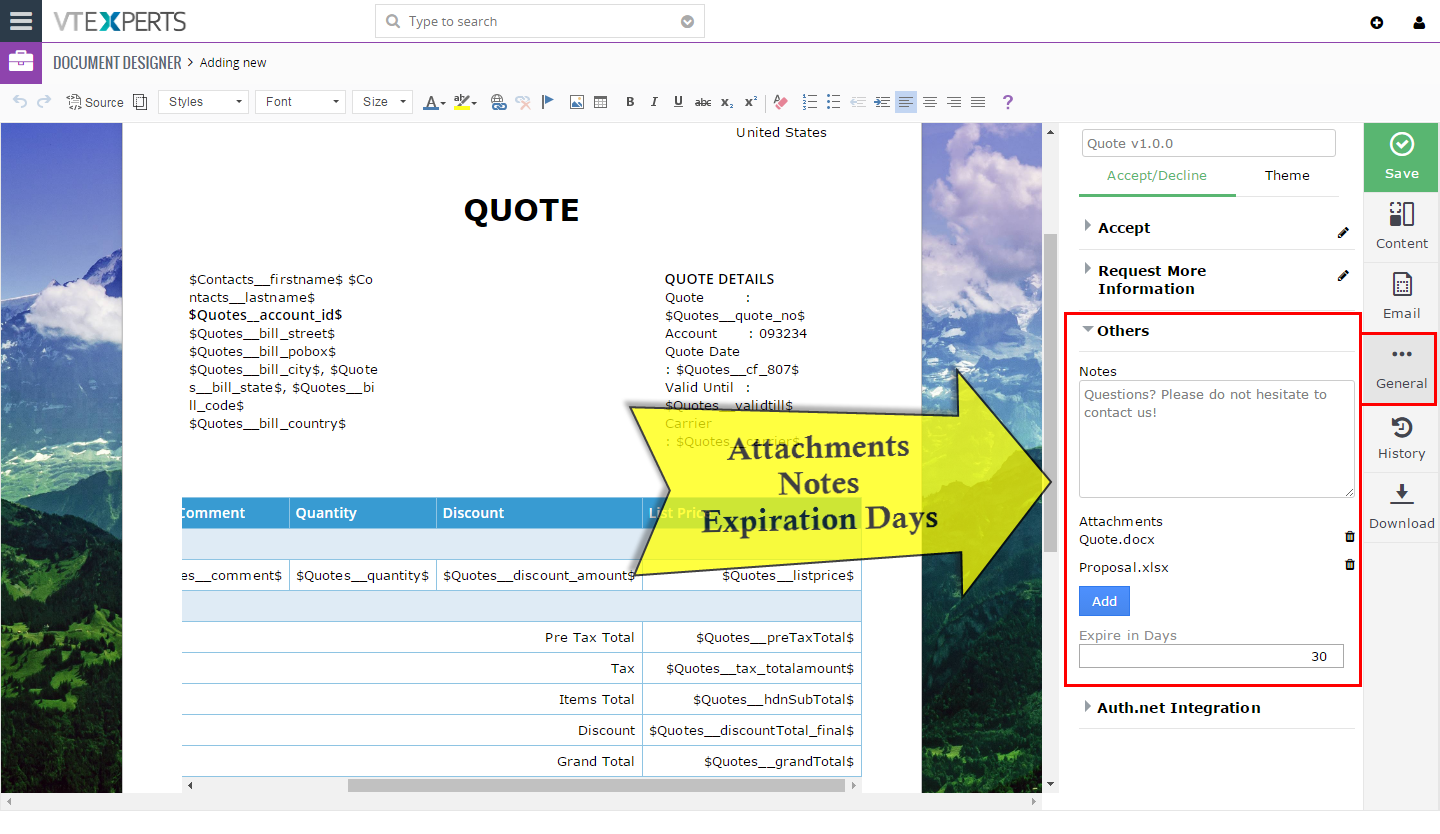
Task: Toggle superscript formatting
Action: click(751, 102)
